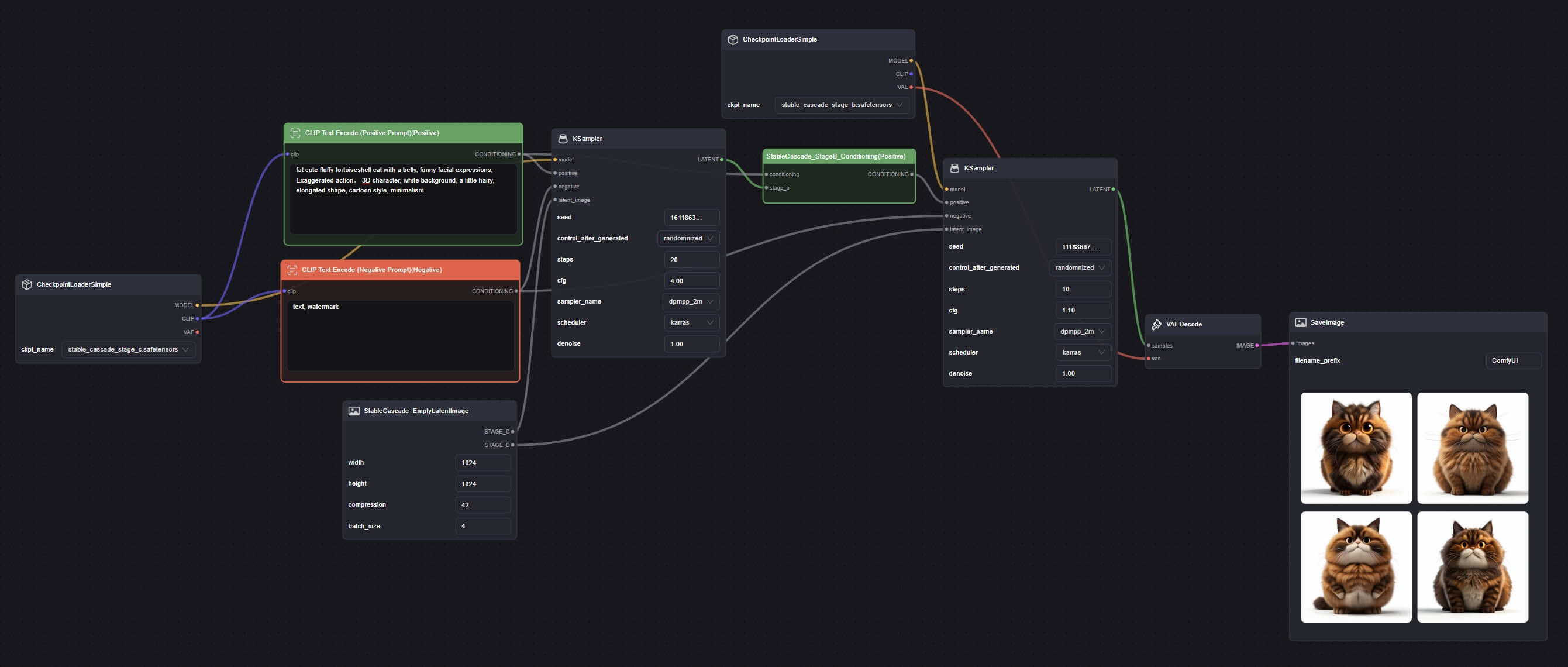This screenshot has width=1568, height=667.
Task: Click the steps field with value 10
Action: 1084,290
